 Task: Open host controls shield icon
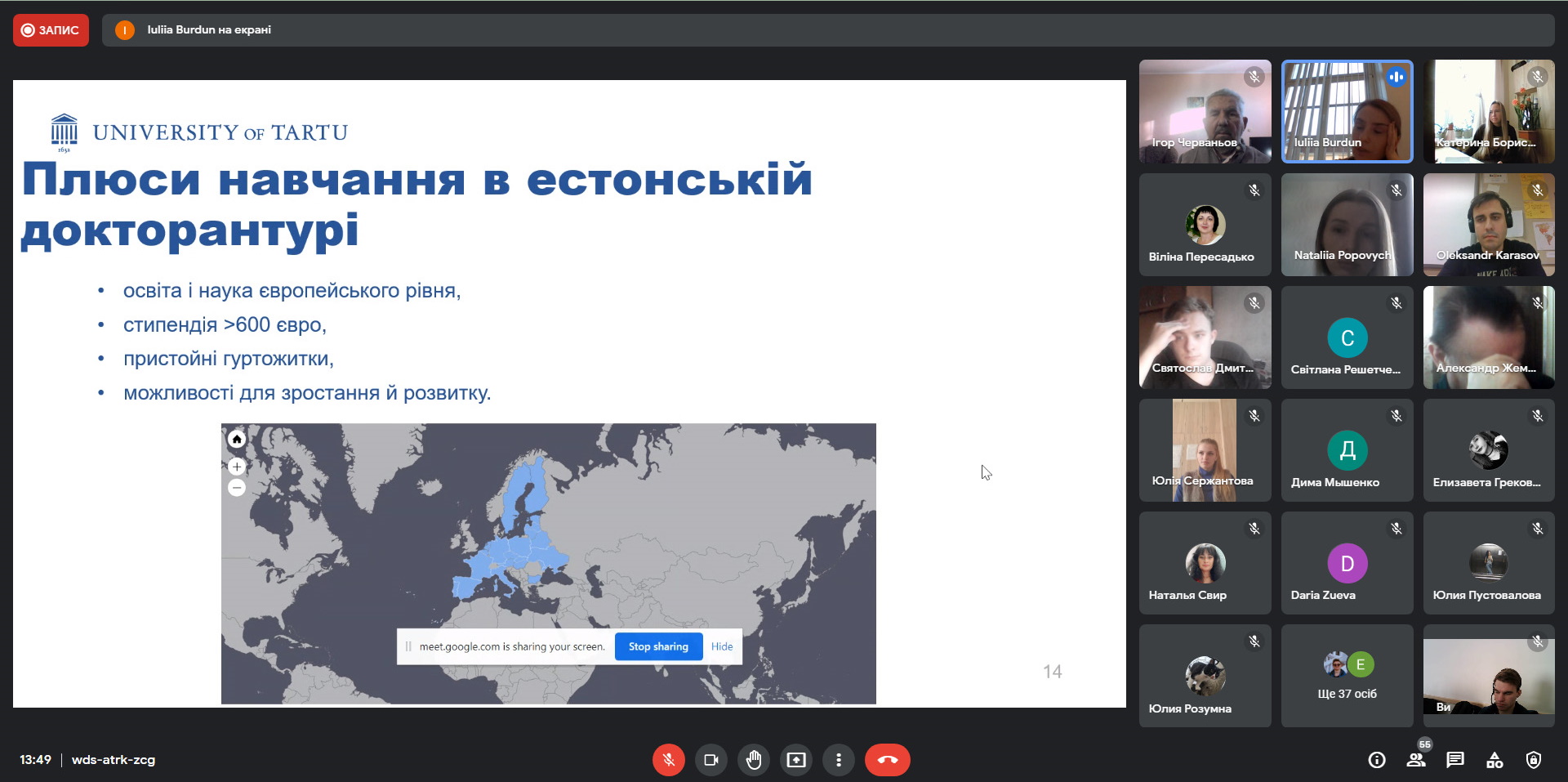[x=1534, y=760]
